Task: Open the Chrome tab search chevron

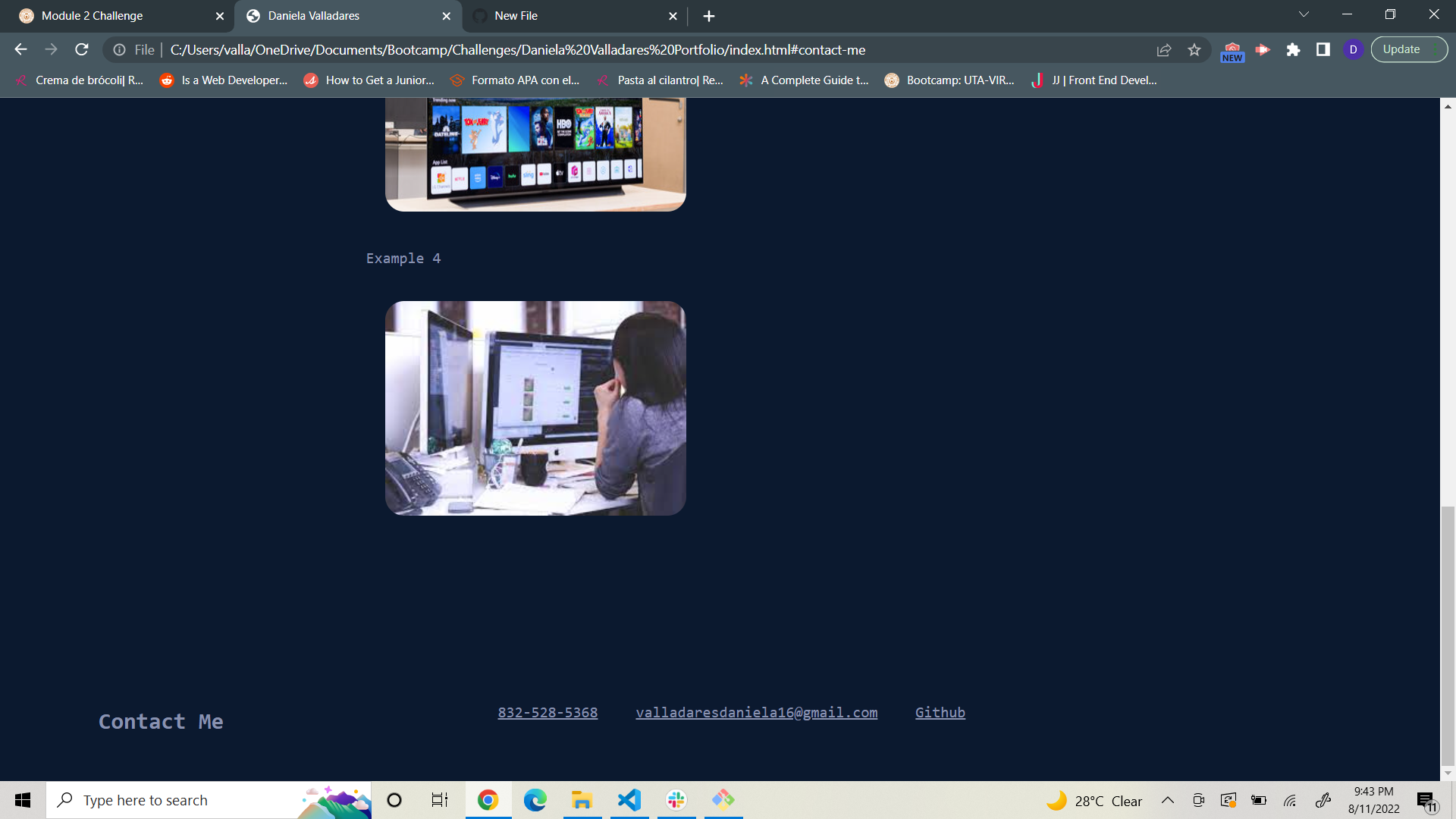Action: coord(1303,14)
